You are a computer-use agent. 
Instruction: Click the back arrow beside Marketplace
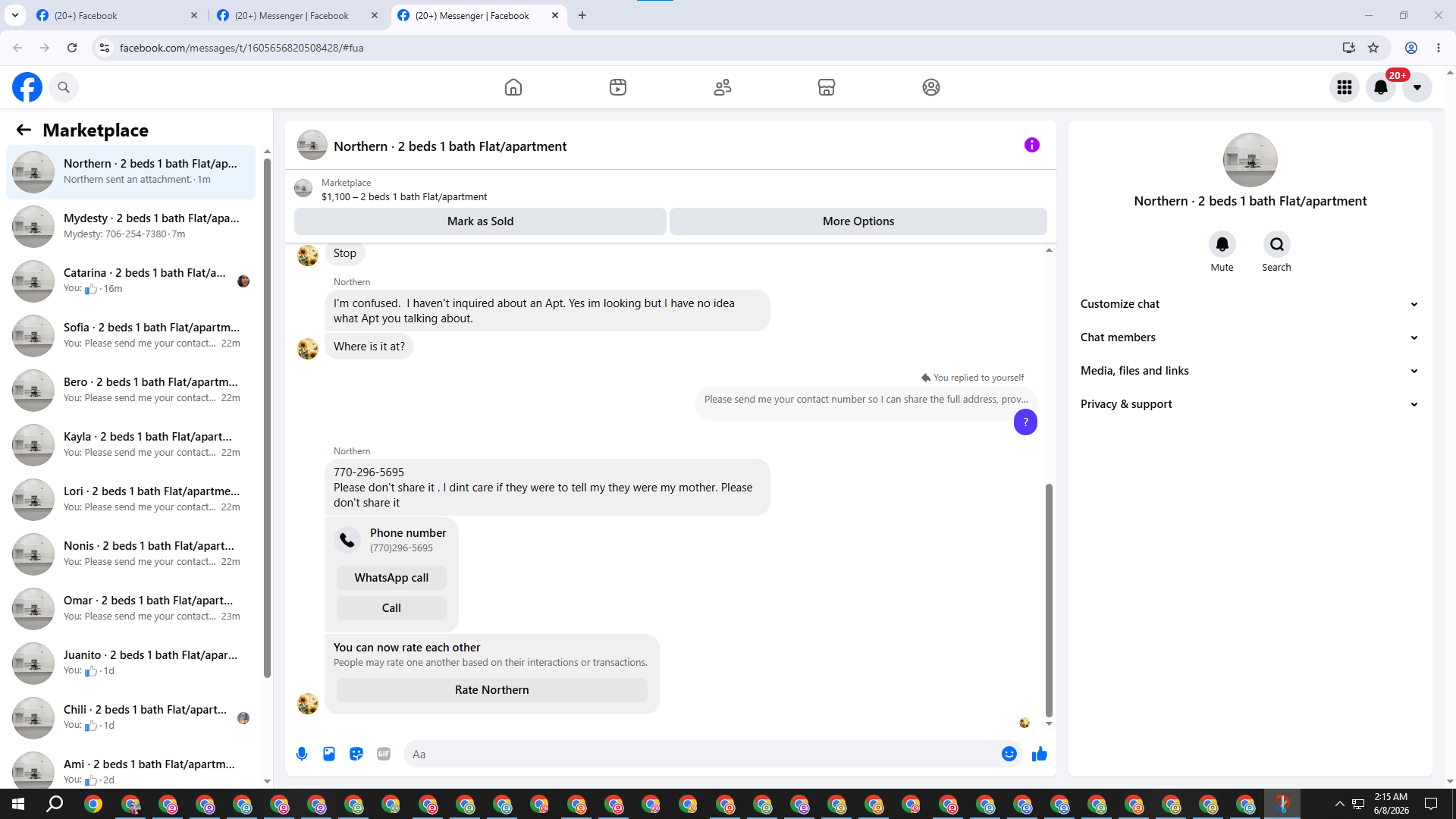click(24, 130)
